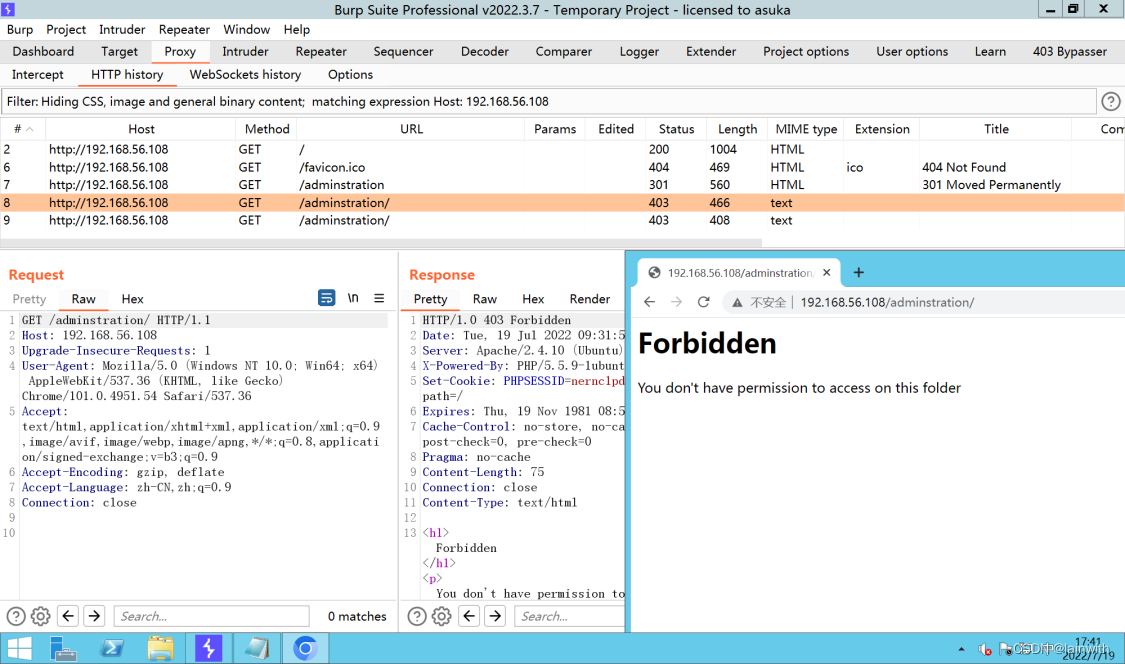The height and width of the screenshot is (664, 1125).
Task: Click the browser address bar URL
Action: (x=887, y=302)
